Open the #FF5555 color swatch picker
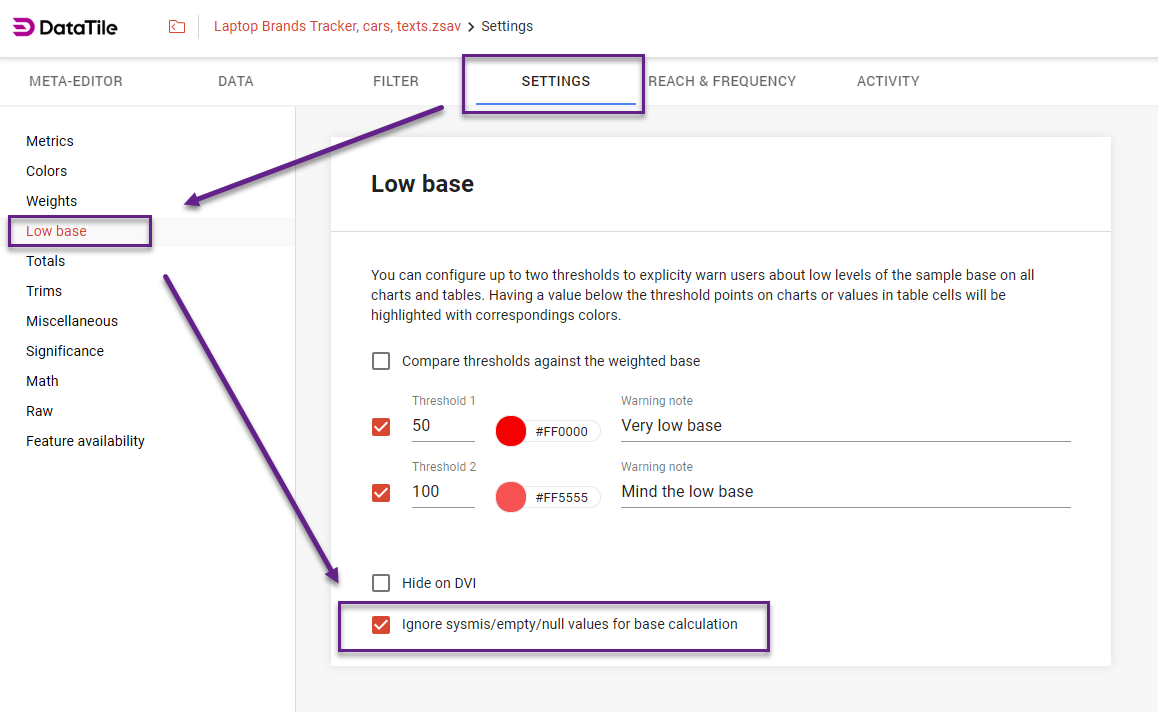 [x=511, y=497]
